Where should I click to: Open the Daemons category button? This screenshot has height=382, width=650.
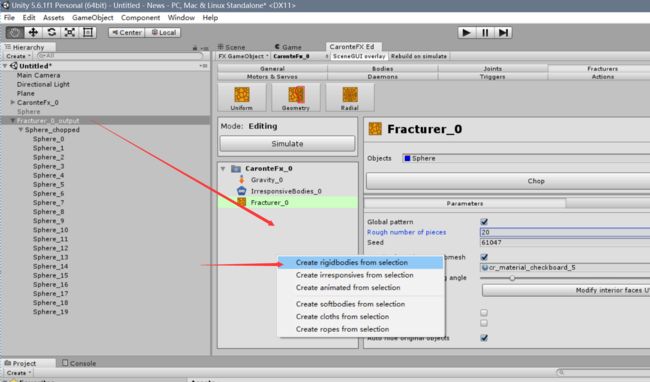tap(382, 77)
